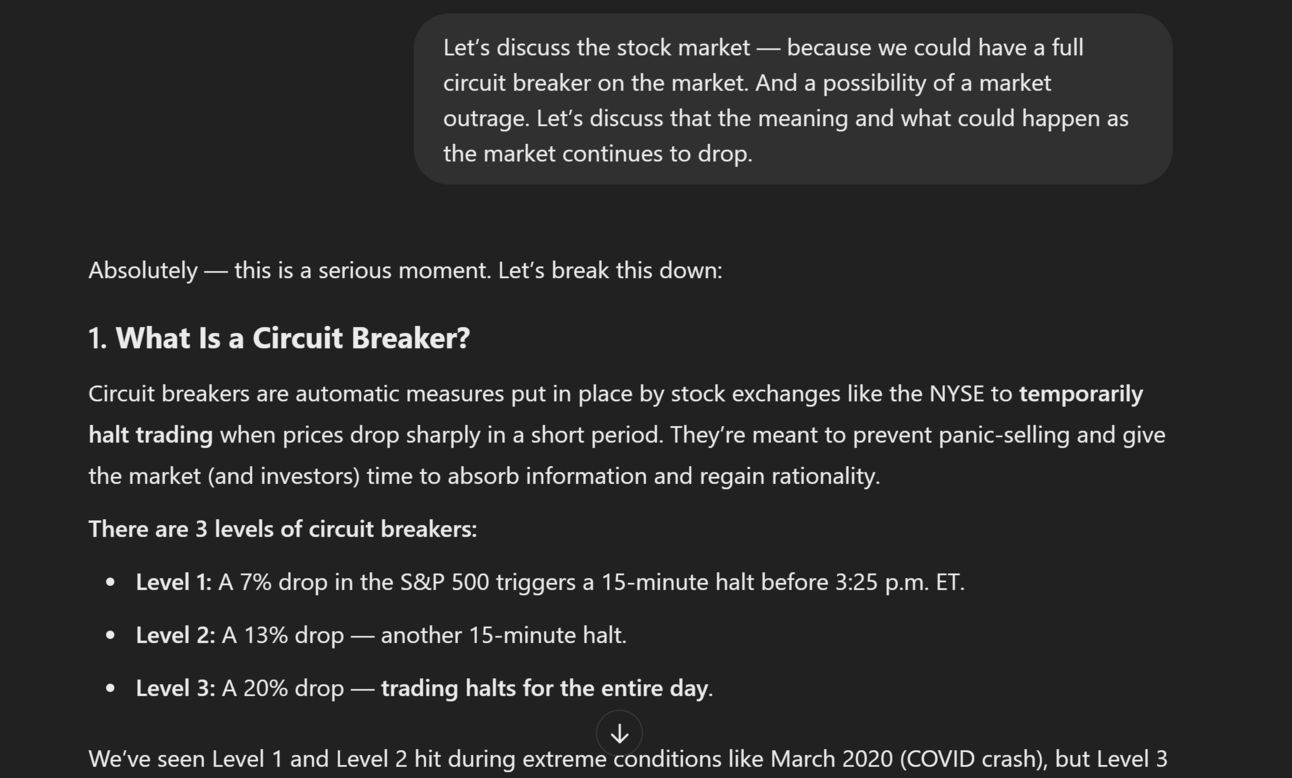Click the "15-minute halt before 3:25 p.m. ET" text
Image resolution: width=1292 pixels, height=778 pixels.
point(781,582)
